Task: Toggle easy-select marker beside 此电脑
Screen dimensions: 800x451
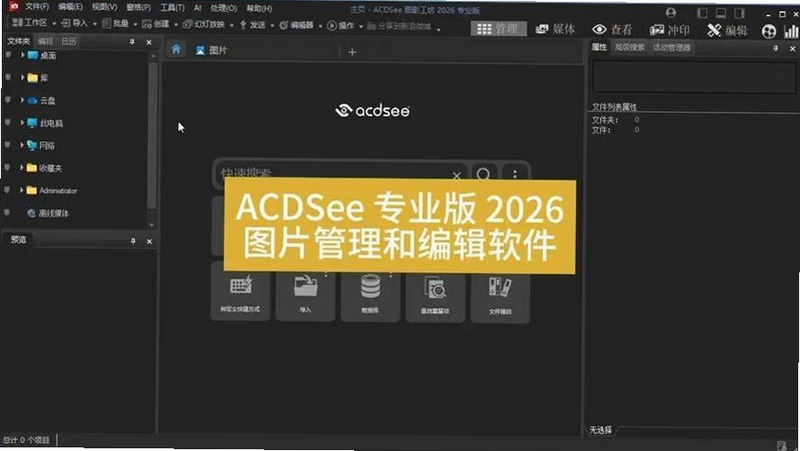Action: [x=7, y=122]
